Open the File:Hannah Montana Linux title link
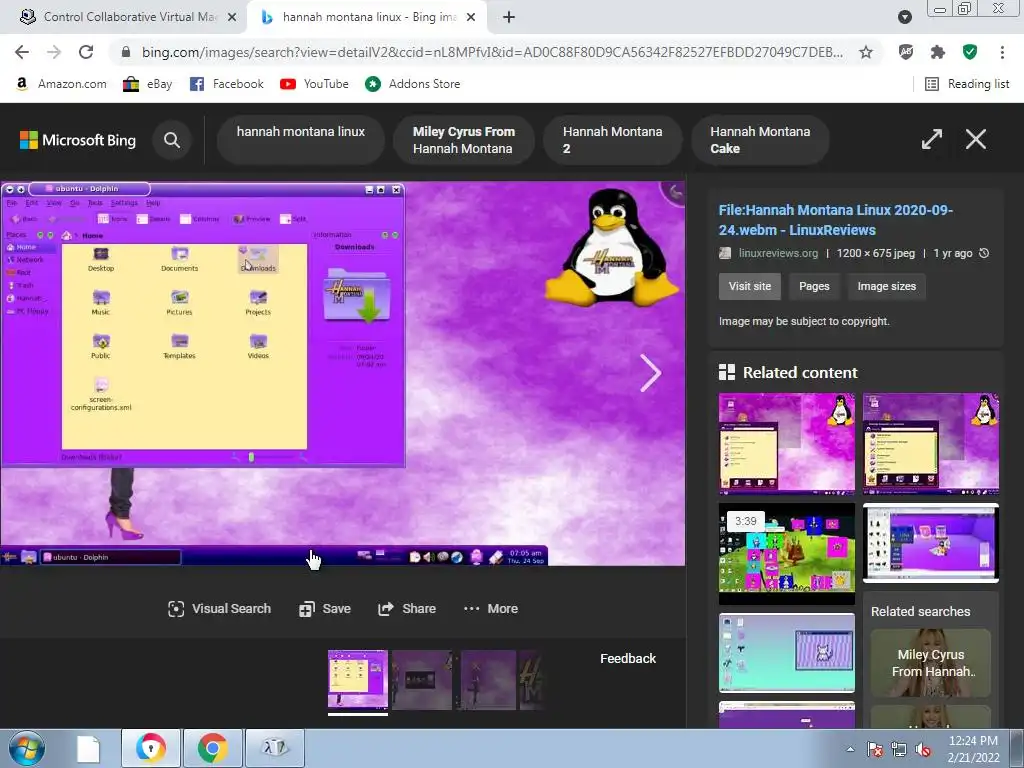The height and width of the screenshot is (768, 1024). (x=836, y=219)
